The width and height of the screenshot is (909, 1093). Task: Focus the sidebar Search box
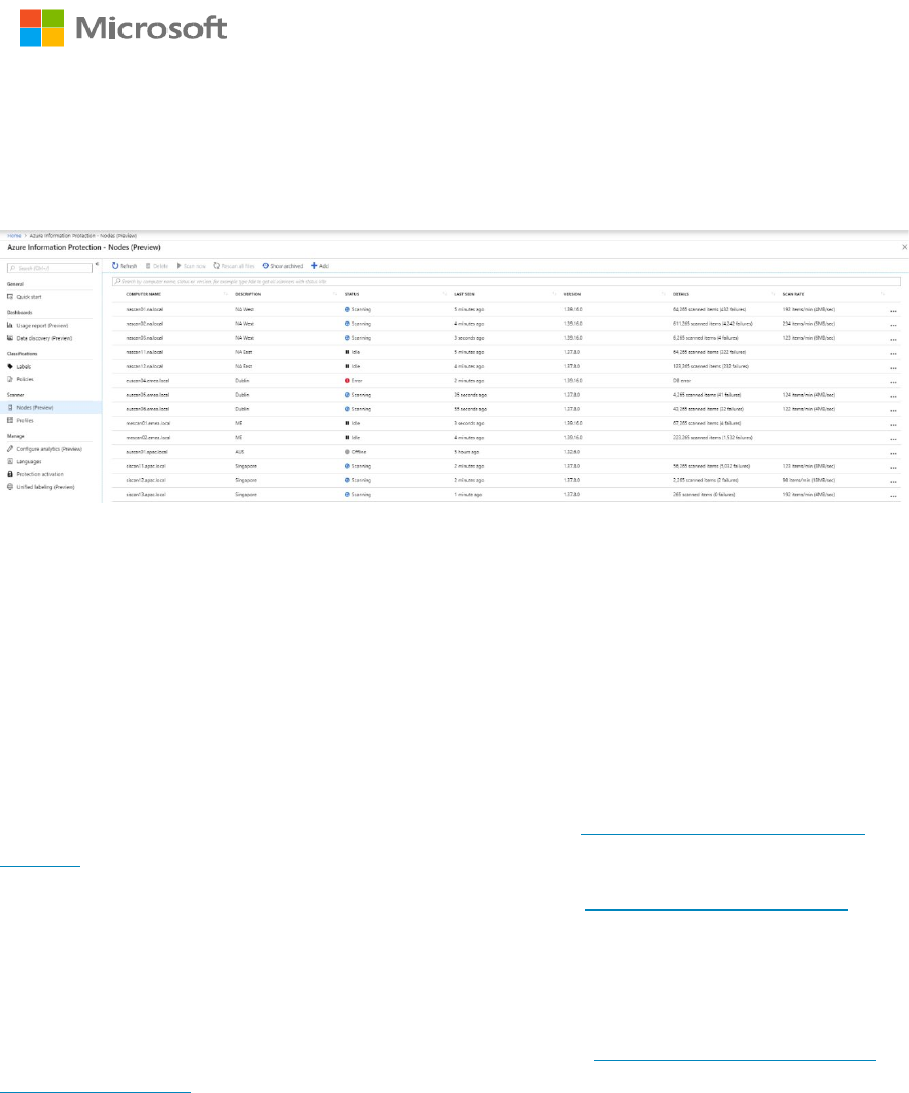[49, 268]
